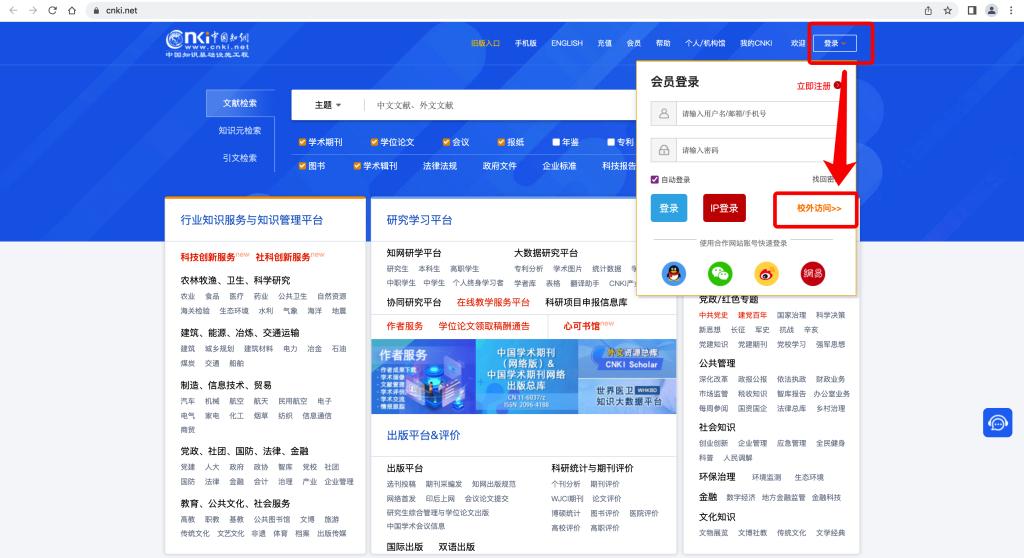Check the 专利 checkbox

click(x=611, y=142)
